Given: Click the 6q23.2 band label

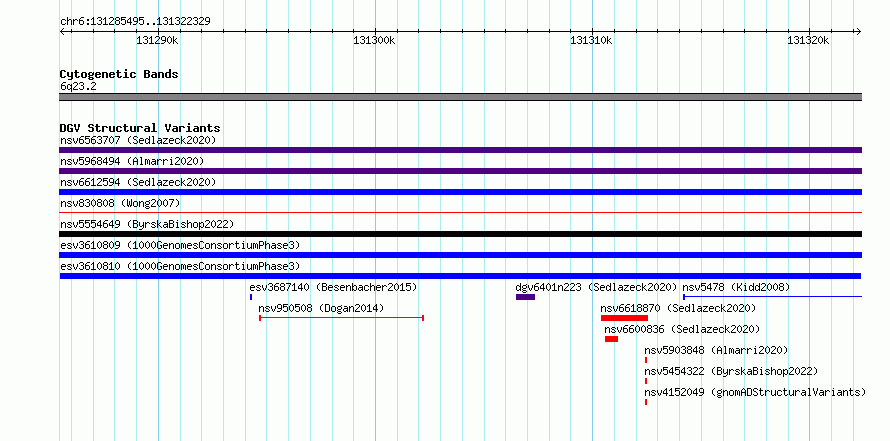Looking at the screenshot, I should click(78, 87).
